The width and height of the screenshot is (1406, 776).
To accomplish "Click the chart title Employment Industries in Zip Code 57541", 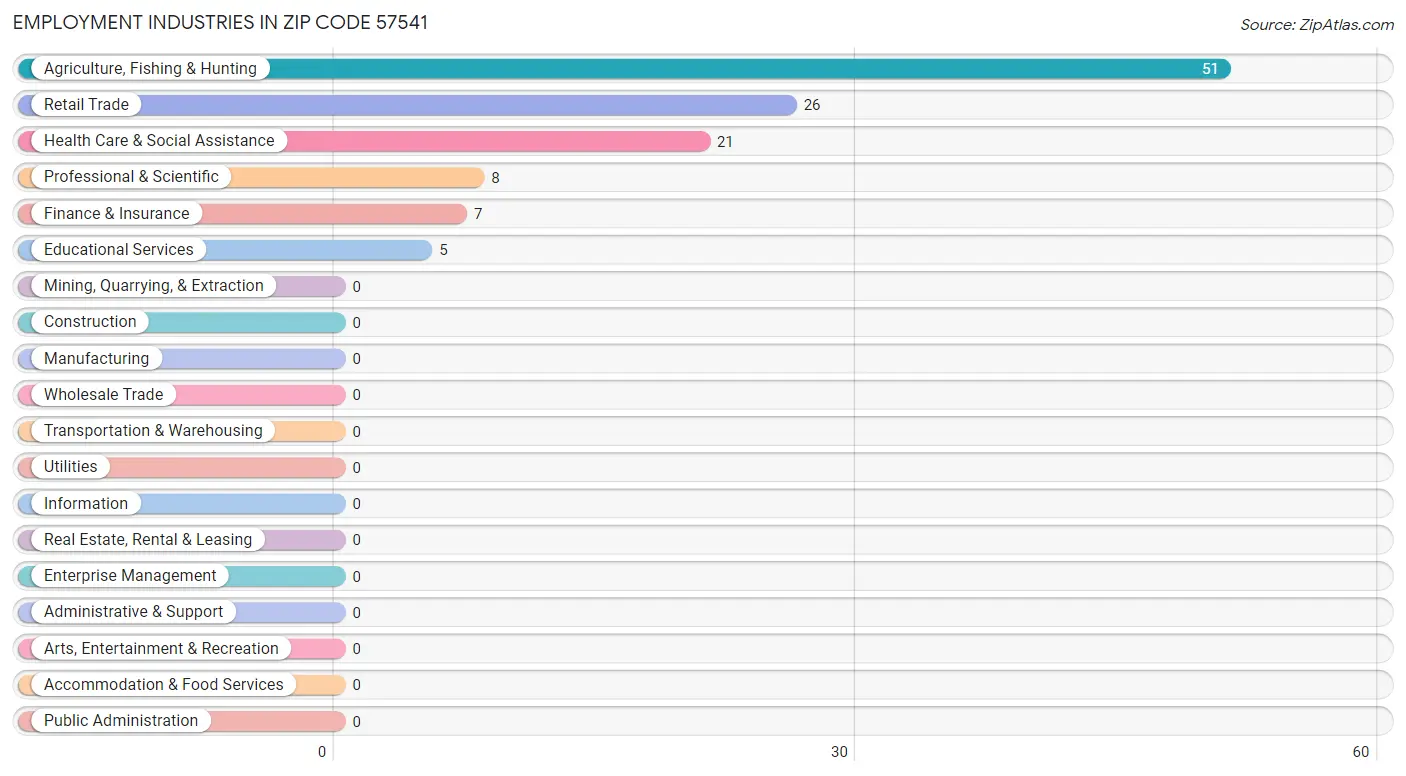I will click(x=220, y=22).
